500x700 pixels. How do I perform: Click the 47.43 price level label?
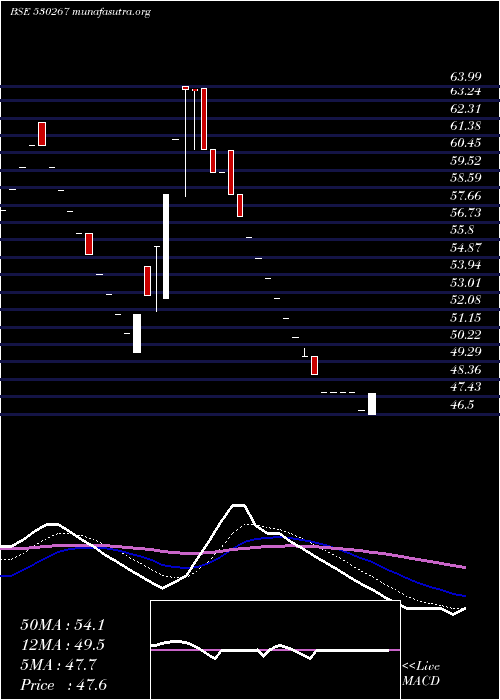pyautogui.click(x=465, y=387)
